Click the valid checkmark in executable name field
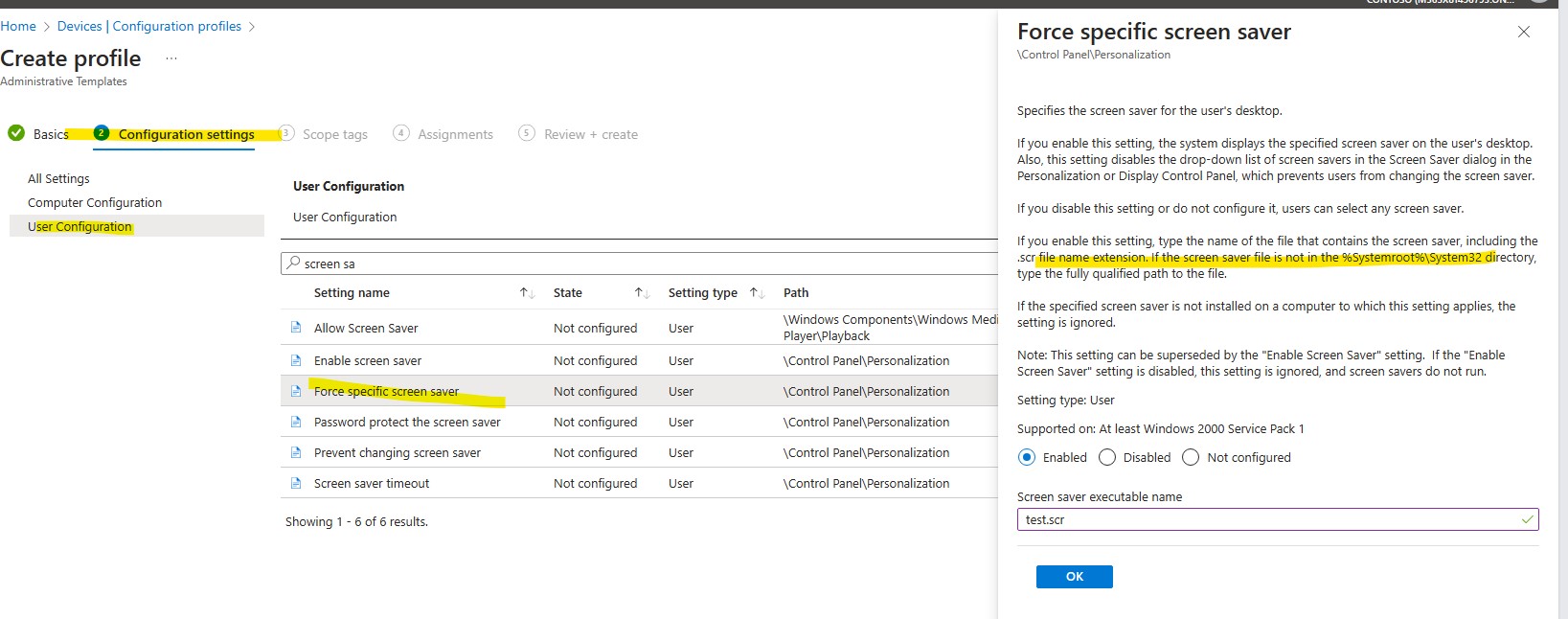 coord(1527,519)
